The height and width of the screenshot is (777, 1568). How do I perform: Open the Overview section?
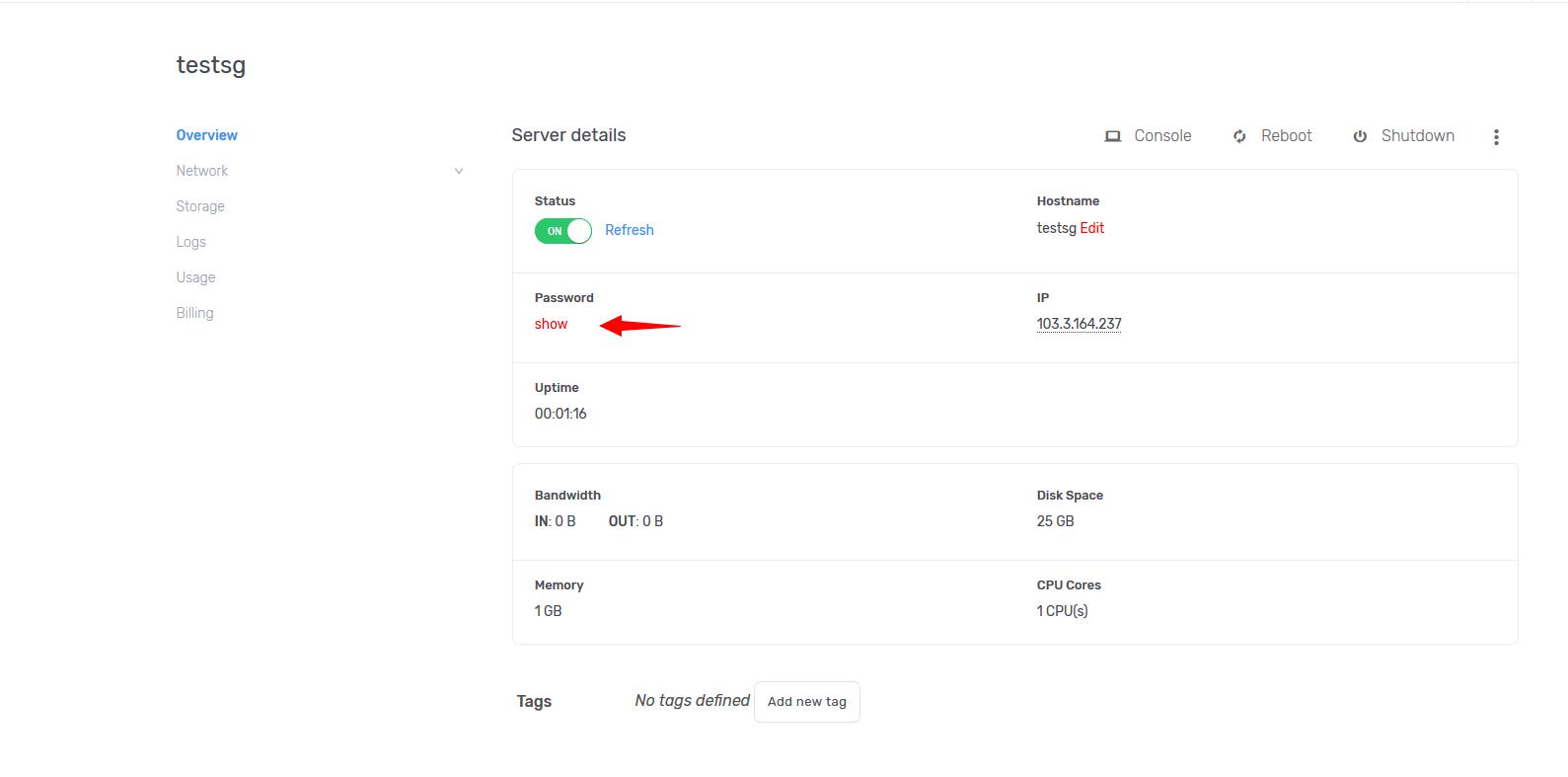point(206,135)
